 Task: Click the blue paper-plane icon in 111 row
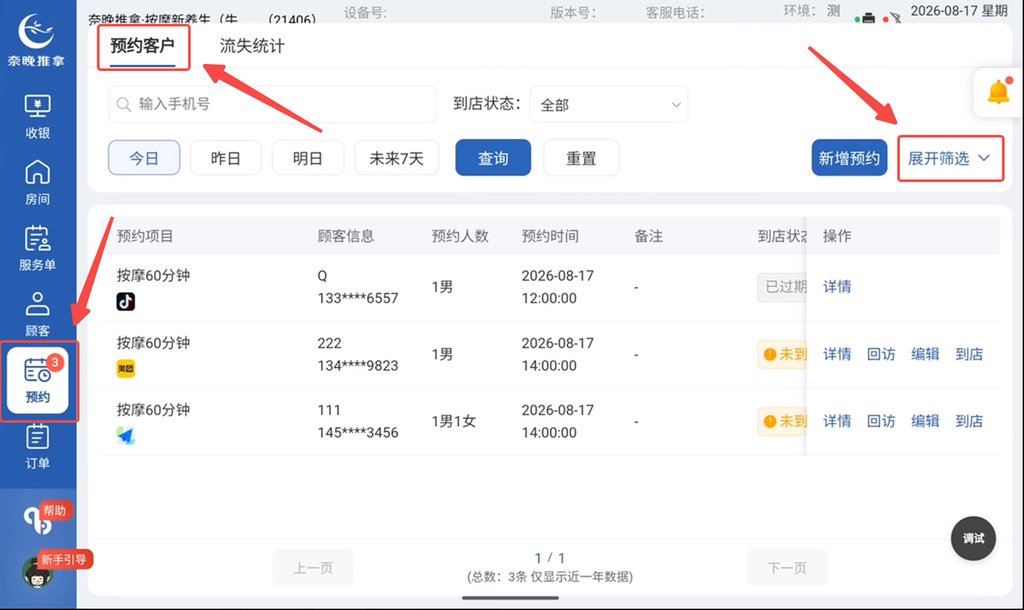[125, 436]
